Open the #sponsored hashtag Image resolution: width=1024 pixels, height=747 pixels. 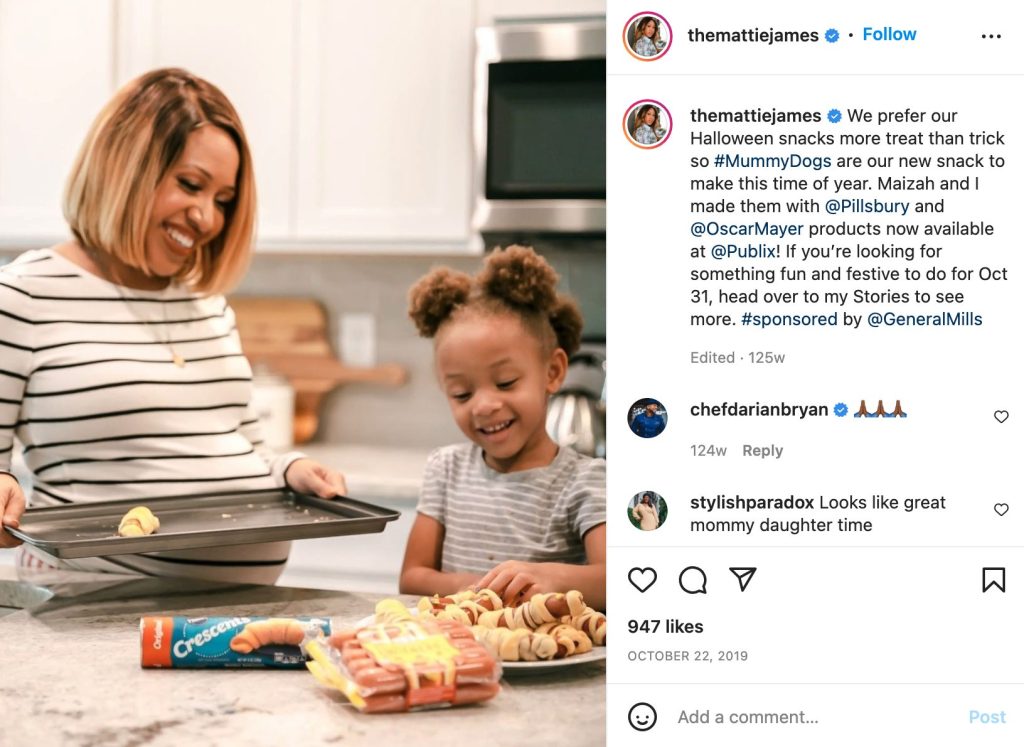pyautogui.click(x=789, y=319)
